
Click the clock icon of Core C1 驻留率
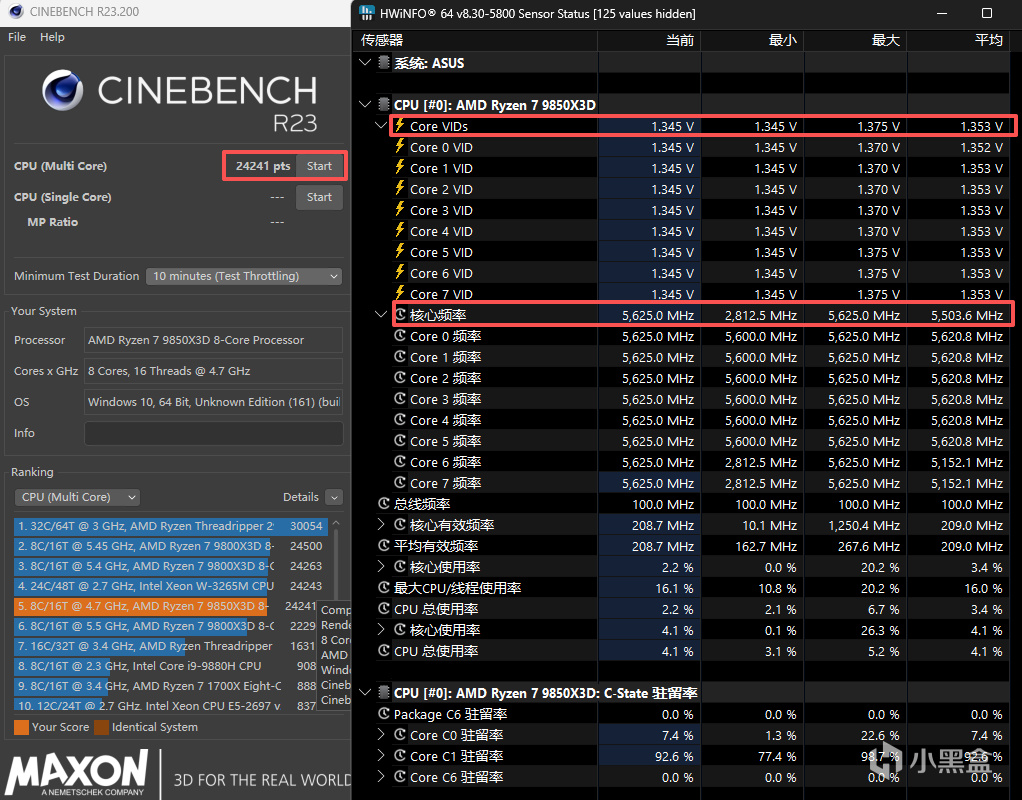[x=401, y=756]
